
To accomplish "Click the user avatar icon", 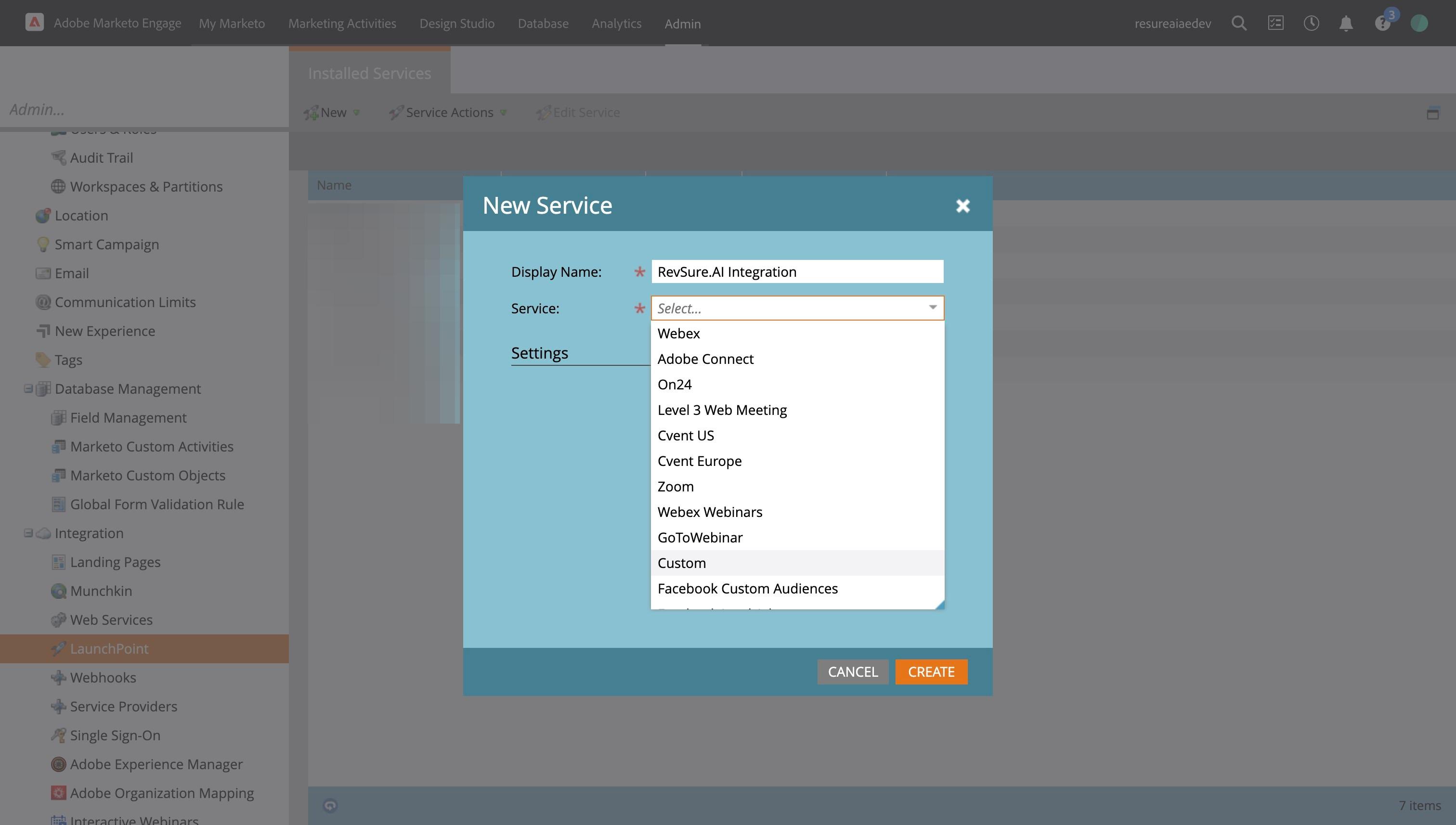I will click(1418, 23).
